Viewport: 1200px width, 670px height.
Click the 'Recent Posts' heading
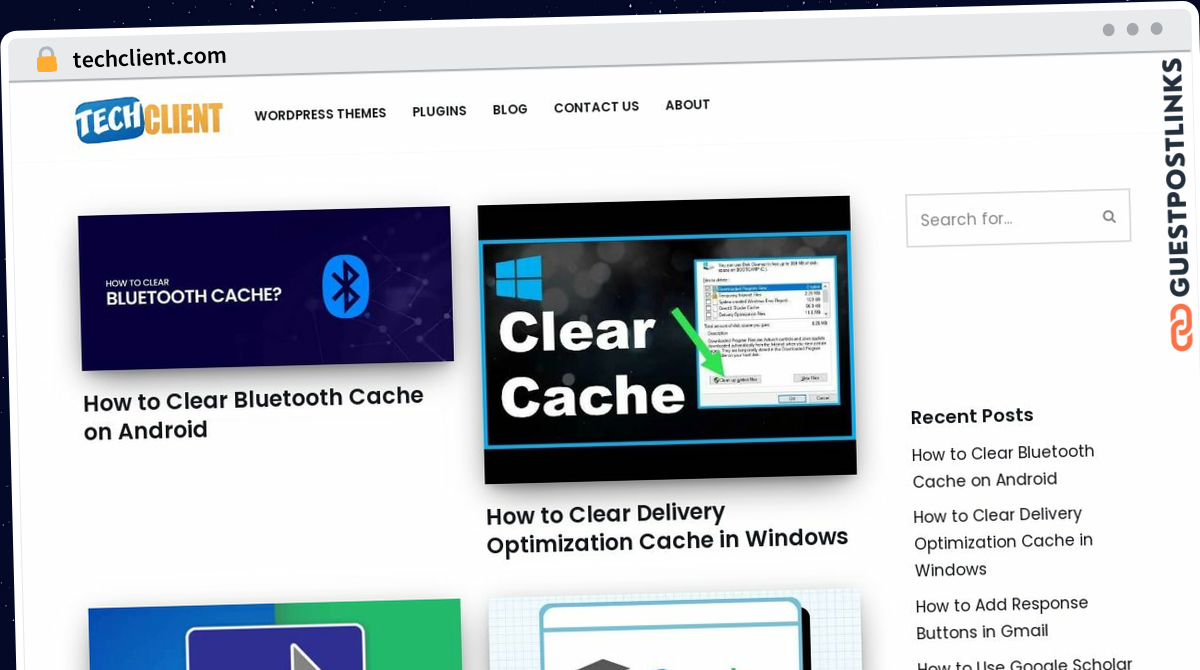pyautogui.click(x=972, y=416)
